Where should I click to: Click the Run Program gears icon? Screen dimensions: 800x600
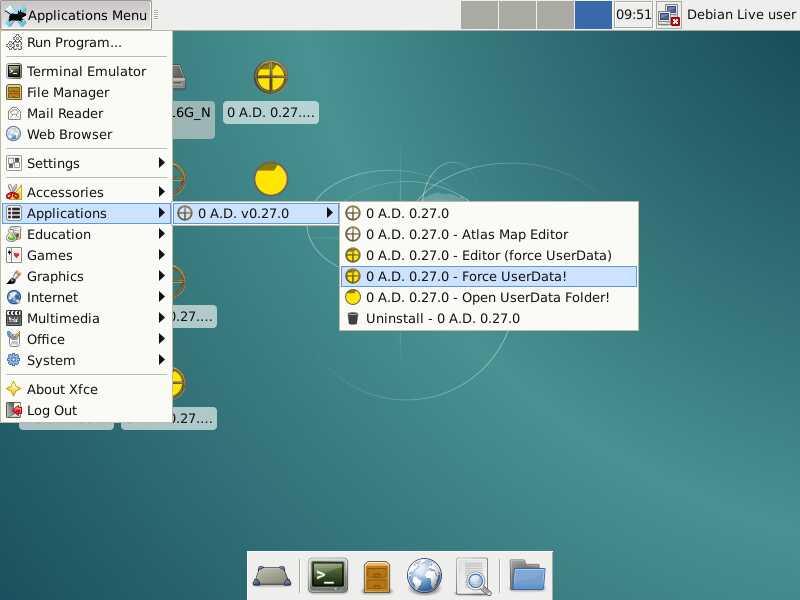[14, 43]
